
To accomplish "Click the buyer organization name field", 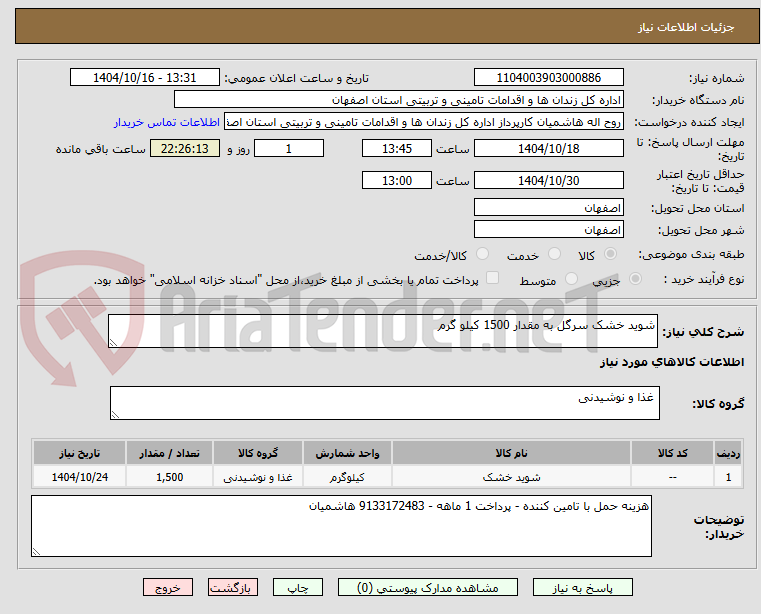I will pos(398,100).
